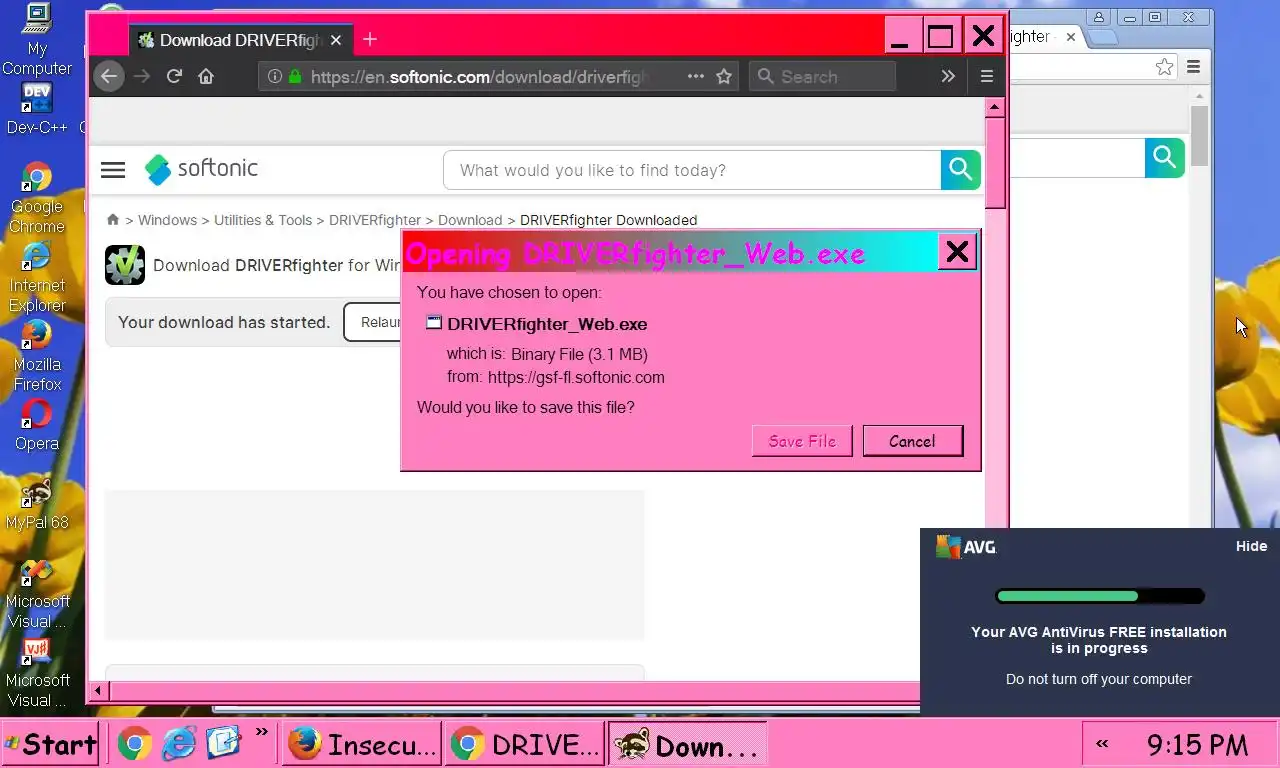1280x768 pixels.
Task: Bookmark star in the background Chrome window
Action: [x=1164, y=67]
